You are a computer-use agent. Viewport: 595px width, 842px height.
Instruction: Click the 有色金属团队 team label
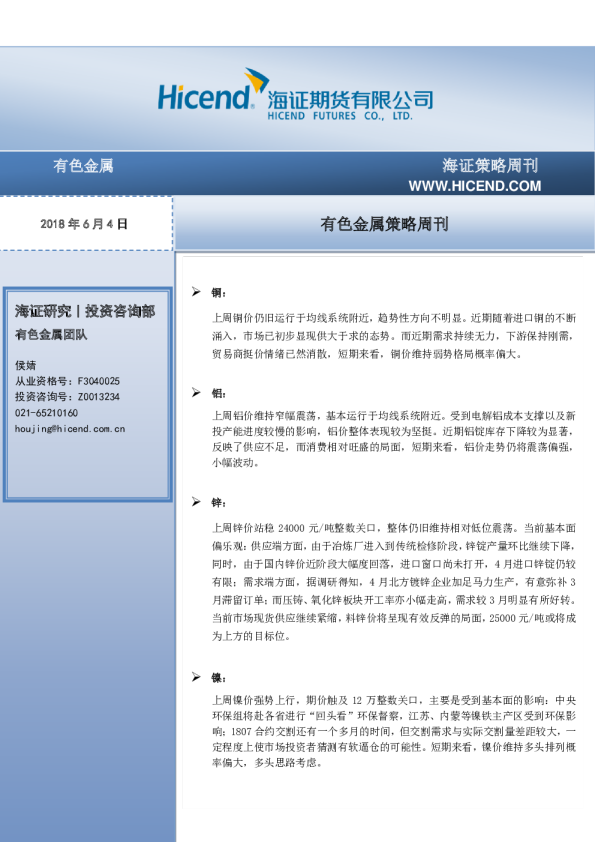[x=51, y=335]
